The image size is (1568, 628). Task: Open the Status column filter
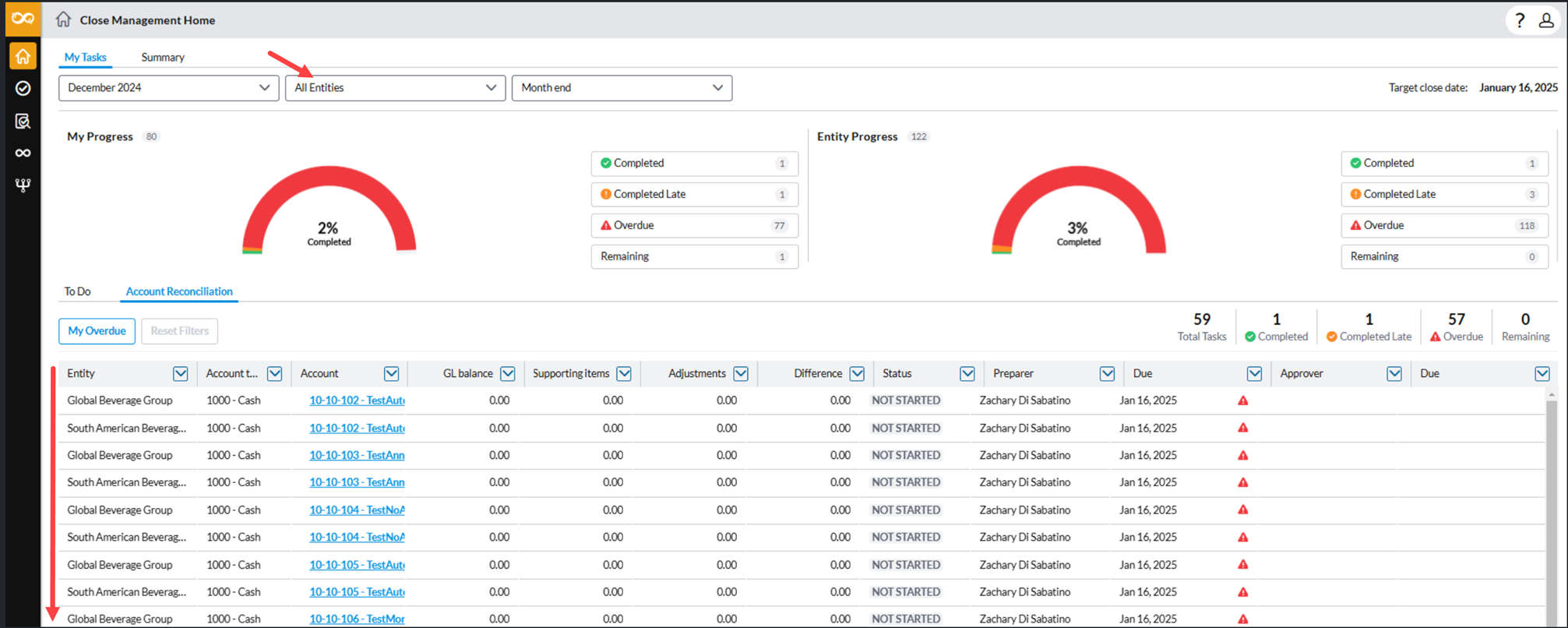tap(967, 374)
